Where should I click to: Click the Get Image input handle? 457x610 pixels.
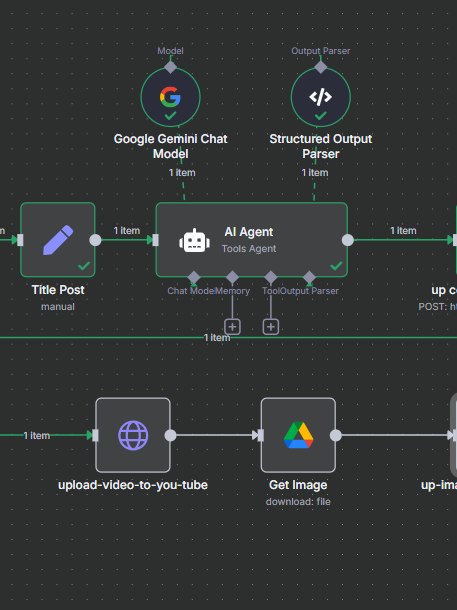(261, 435)
